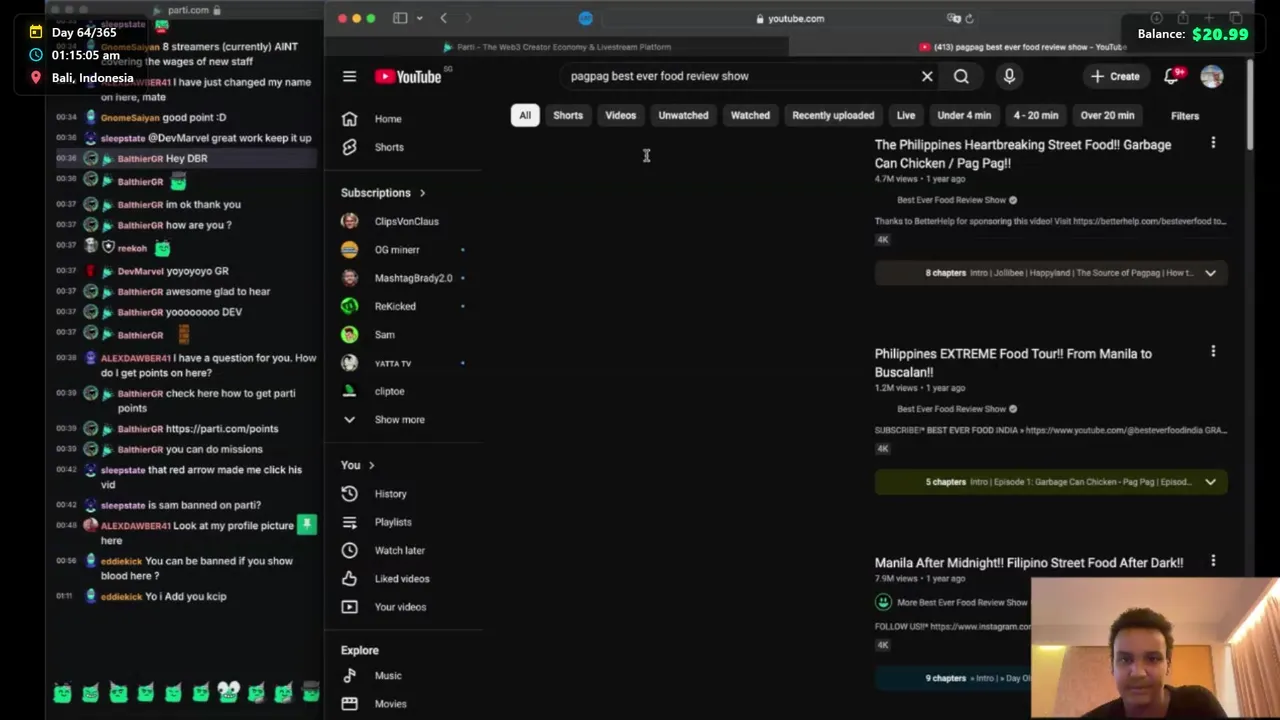Open Manila After Midnight video title
The image size is (1280, 720).
(1029, 563)
